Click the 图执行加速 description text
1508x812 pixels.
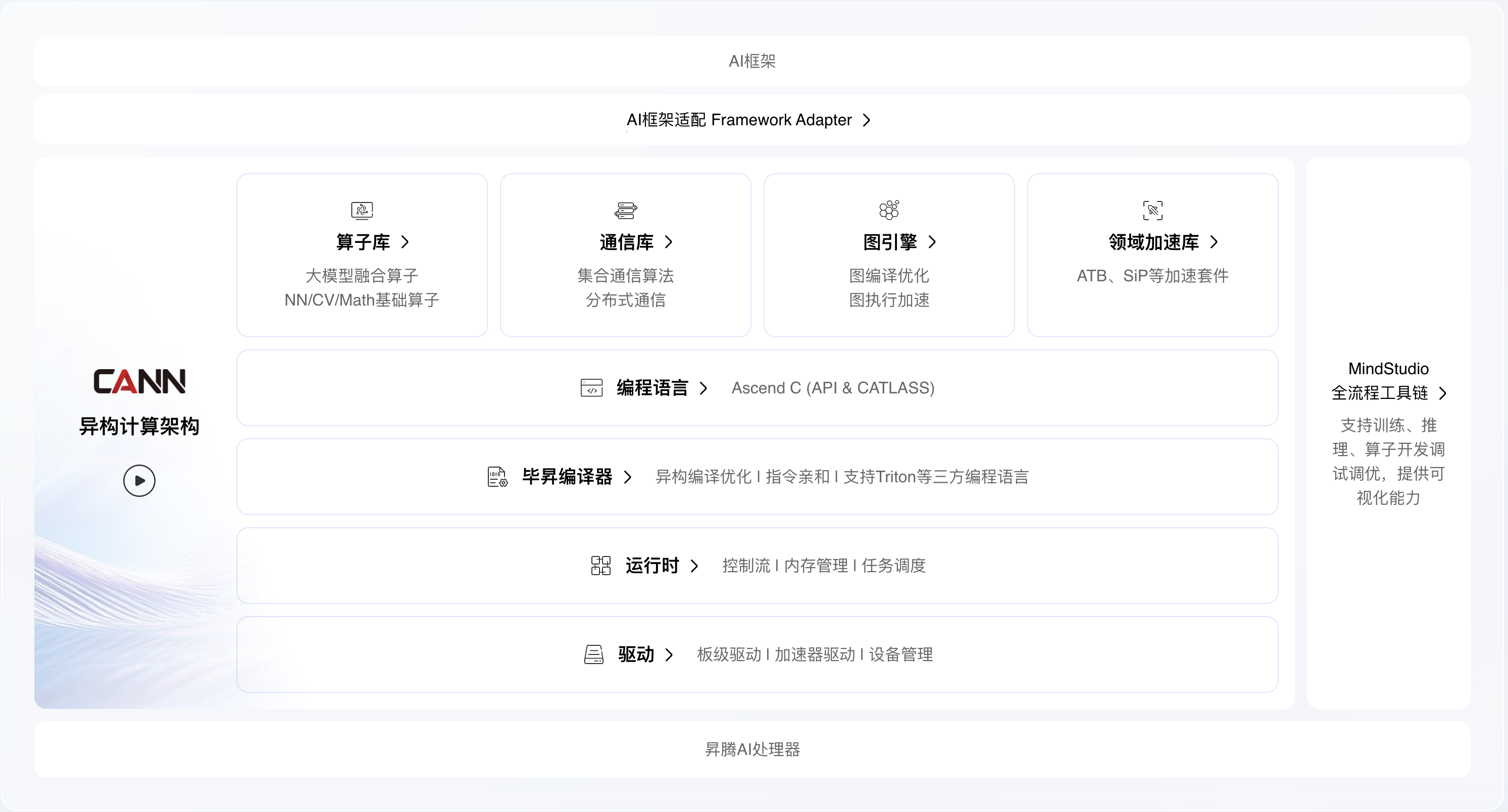889,300
